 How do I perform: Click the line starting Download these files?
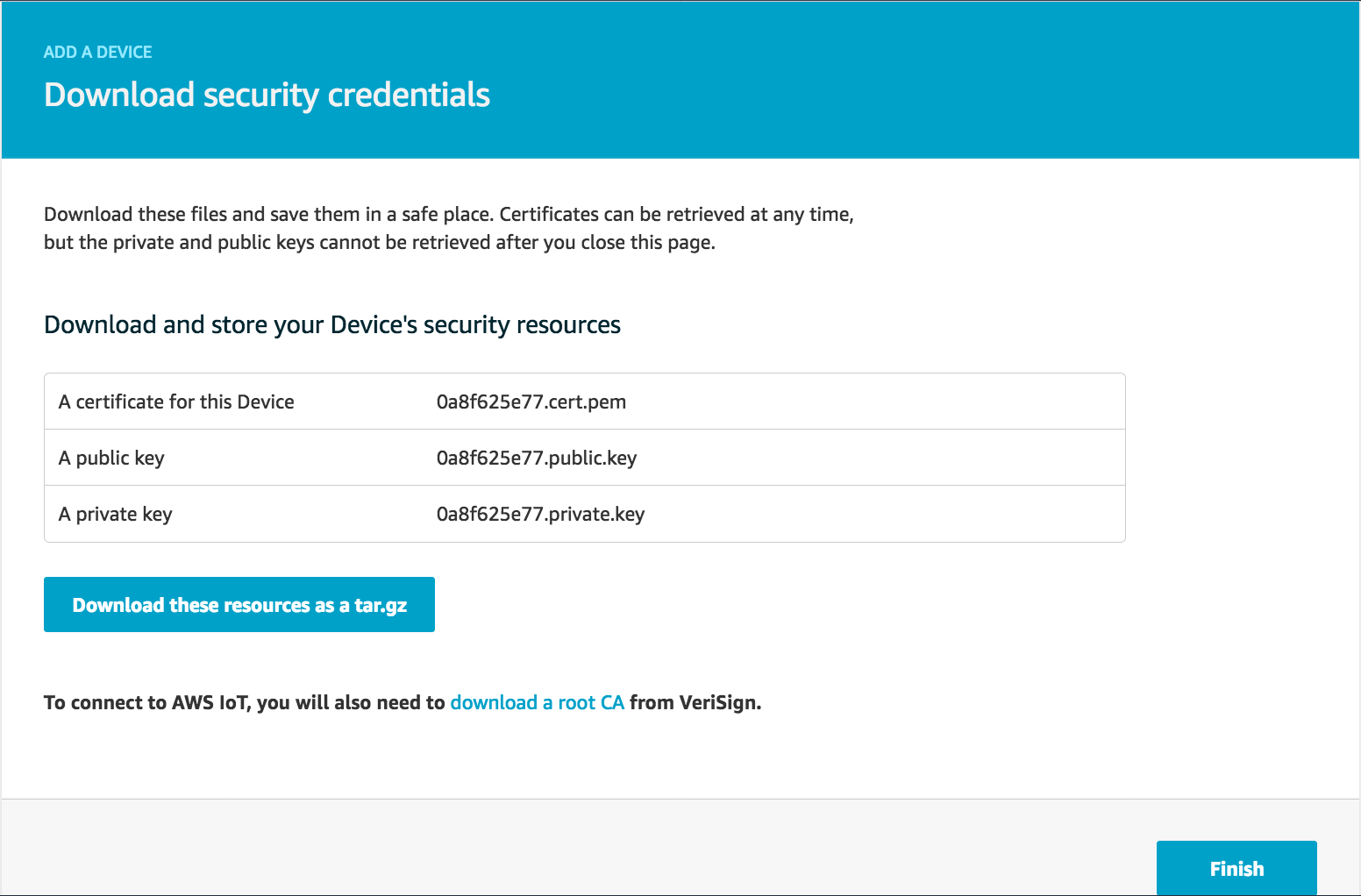pyautogui.click(x=448, y=214)
